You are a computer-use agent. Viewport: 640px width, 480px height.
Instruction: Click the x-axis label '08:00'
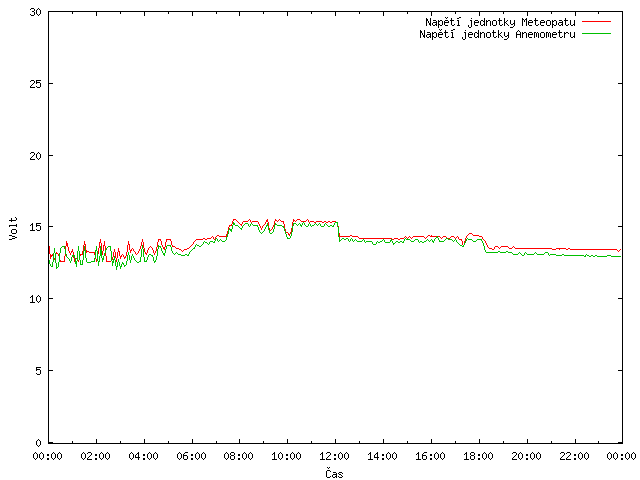point(239,456)
